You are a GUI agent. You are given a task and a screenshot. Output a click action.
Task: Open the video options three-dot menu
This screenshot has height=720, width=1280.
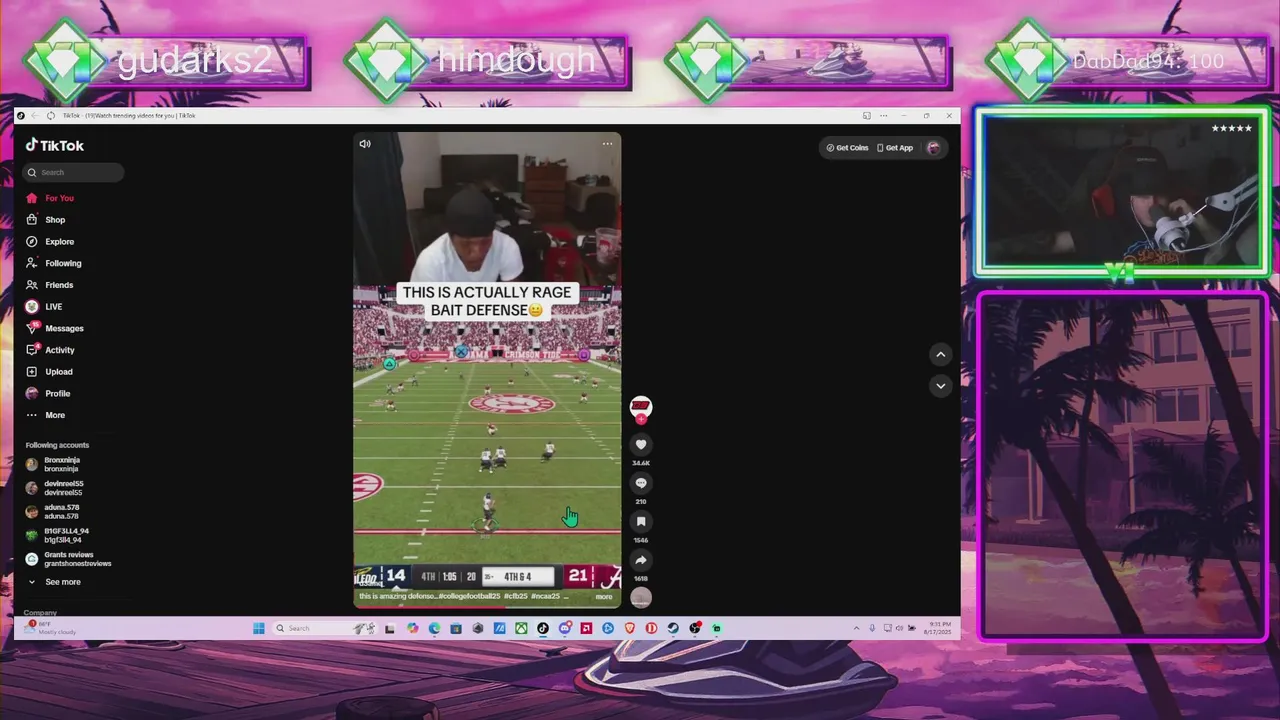pyautogui.click(x=607, y=144)
